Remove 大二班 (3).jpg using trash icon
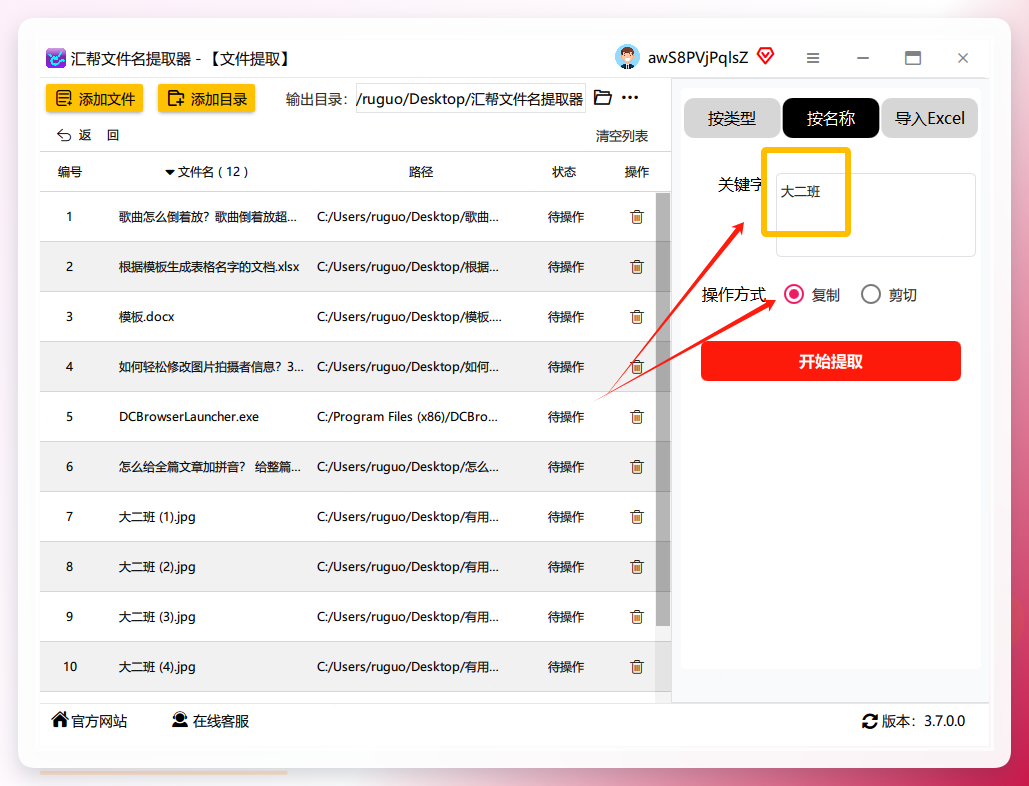This screenshot has height=786, width=1029. click(x=637, y=617)
